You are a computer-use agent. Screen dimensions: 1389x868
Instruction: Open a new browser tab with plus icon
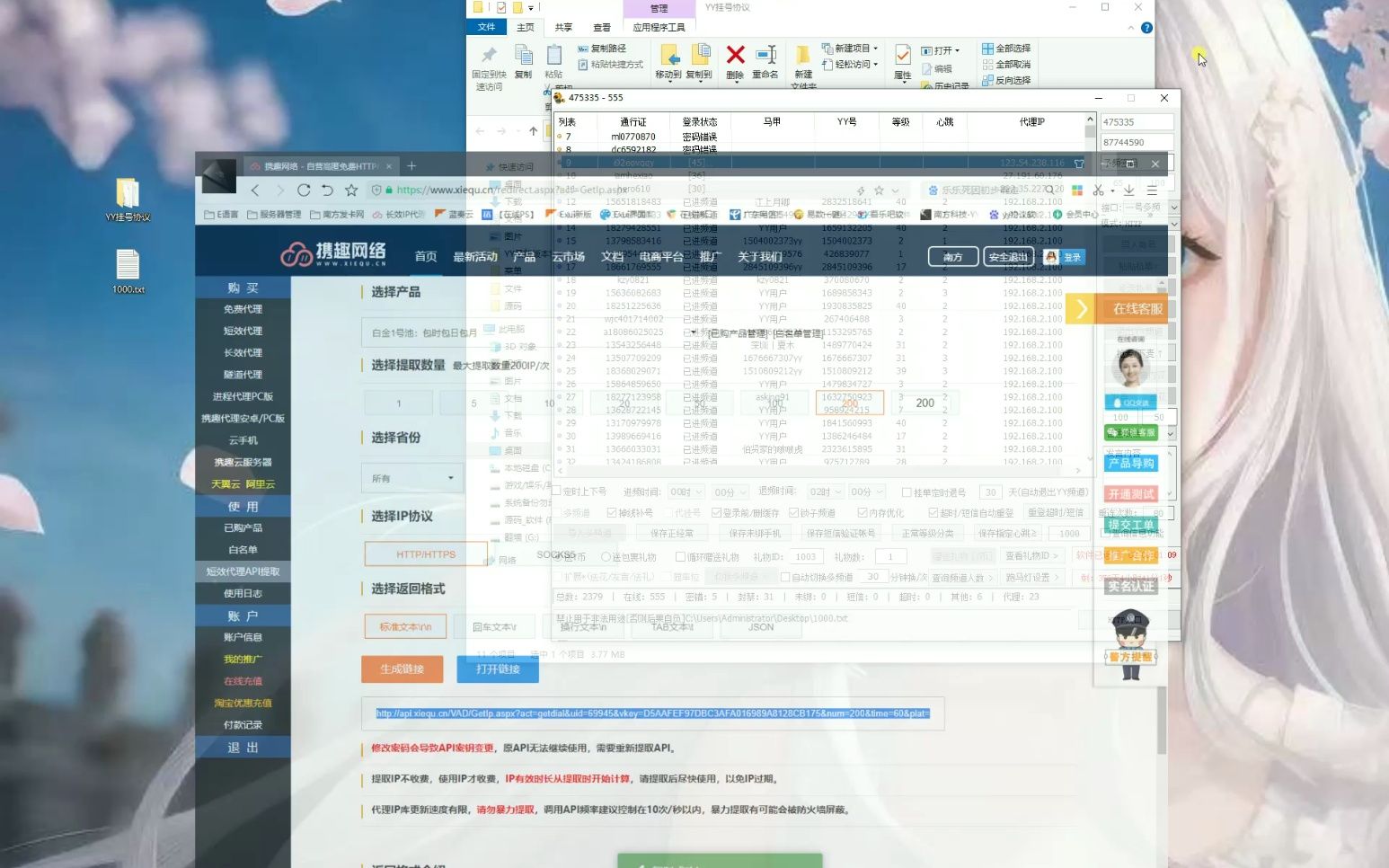411,166
